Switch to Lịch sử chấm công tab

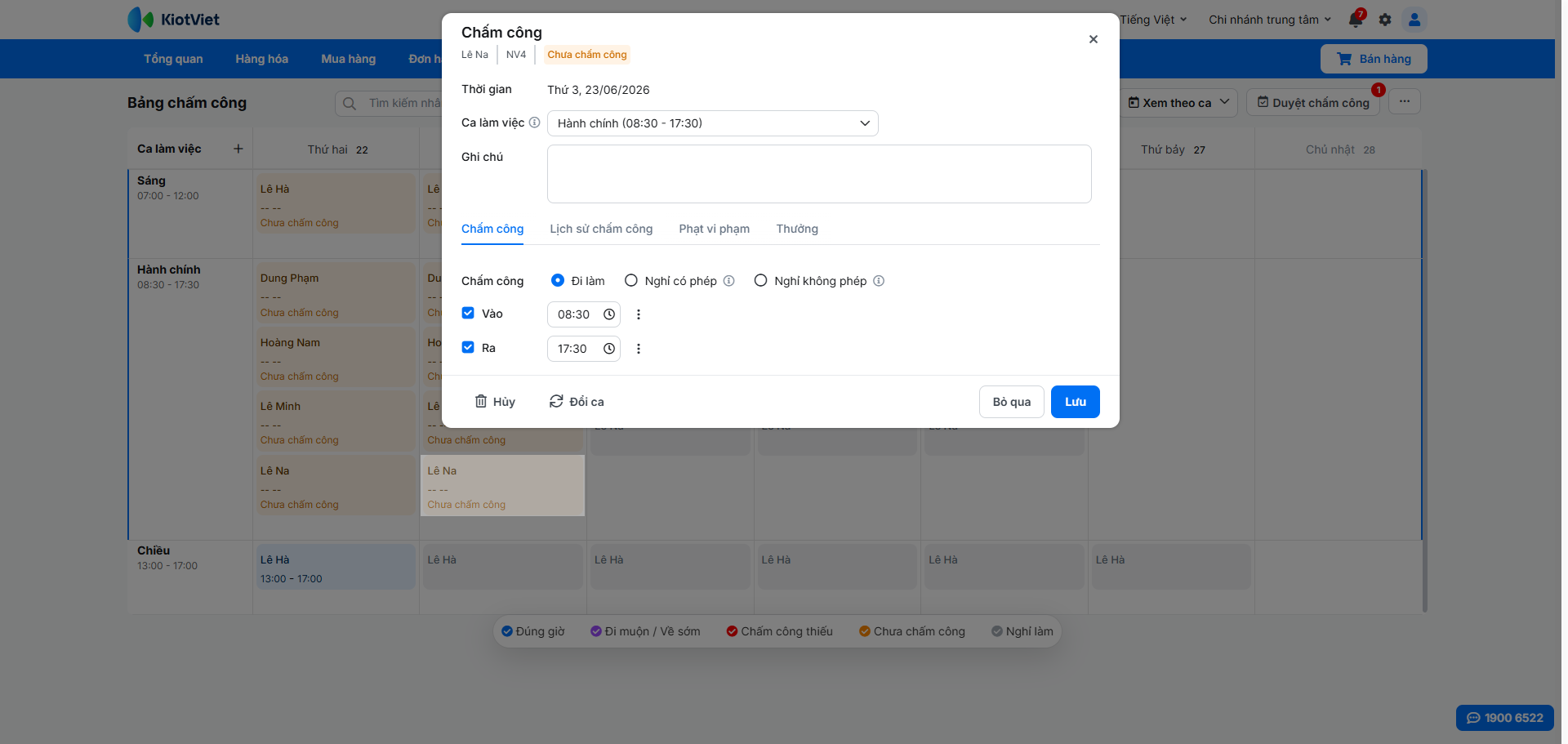[x=601, y=229]
